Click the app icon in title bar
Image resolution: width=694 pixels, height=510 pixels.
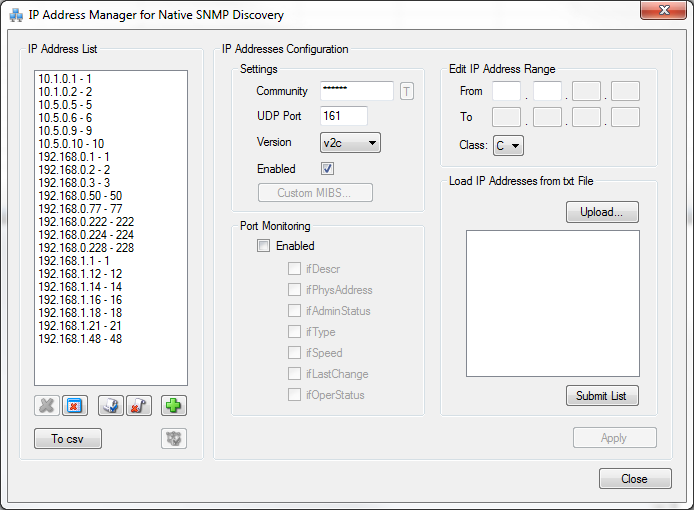(16, 15)
